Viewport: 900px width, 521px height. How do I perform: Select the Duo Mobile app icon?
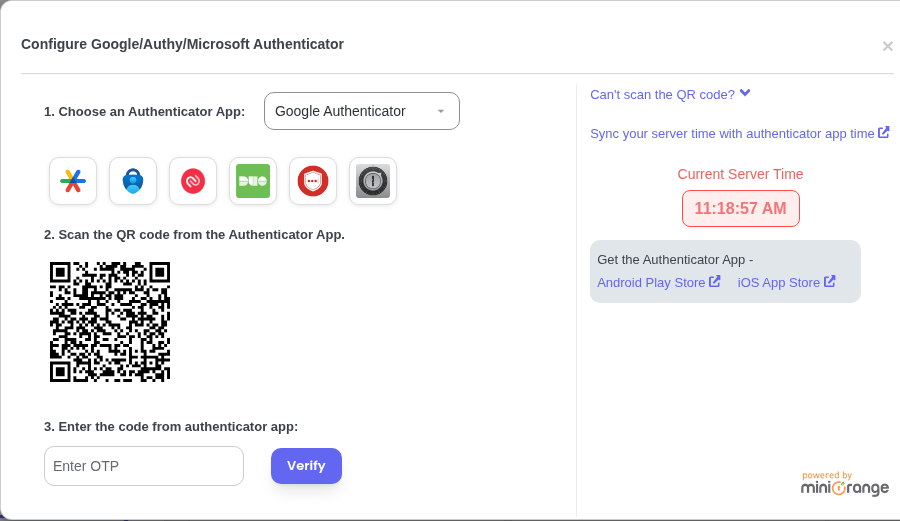tap(253, 181)
